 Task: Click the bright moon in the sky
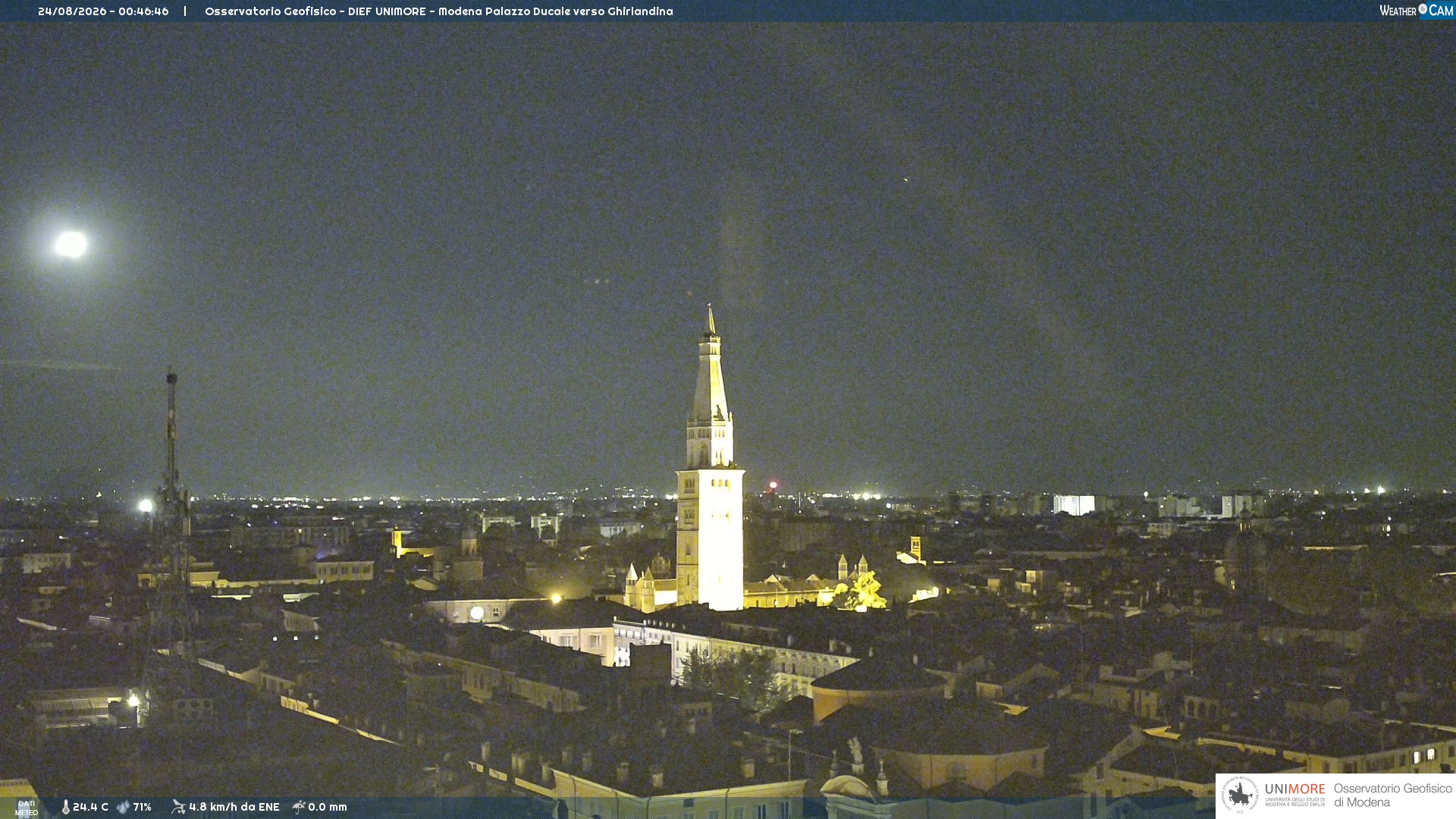(71, 244)
